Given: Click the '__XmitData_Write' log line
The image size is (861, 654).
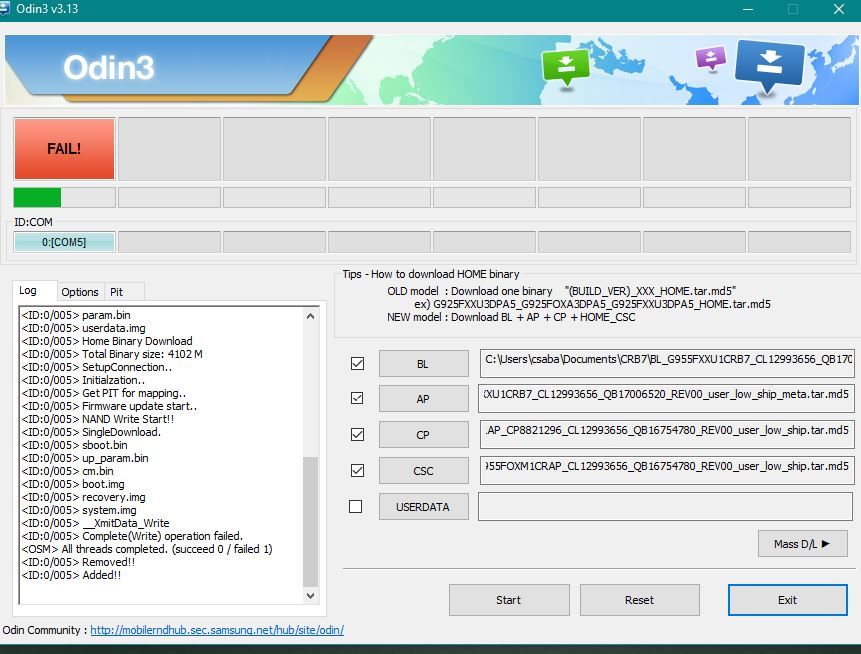Looking at the screenshot, I should [x=95, y=523].
